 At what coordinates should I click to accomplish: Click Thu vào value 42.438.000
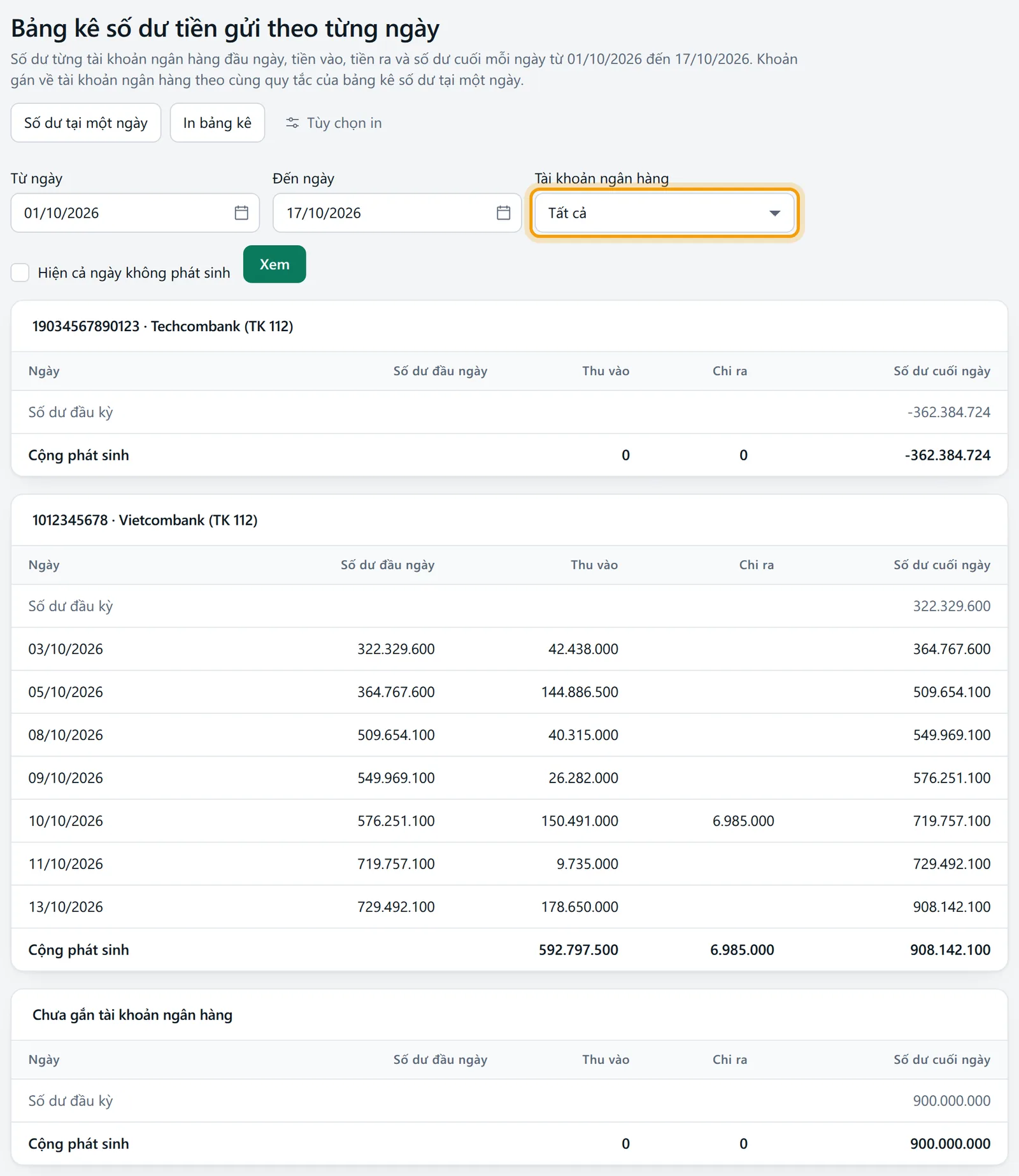tap(583, 649)
